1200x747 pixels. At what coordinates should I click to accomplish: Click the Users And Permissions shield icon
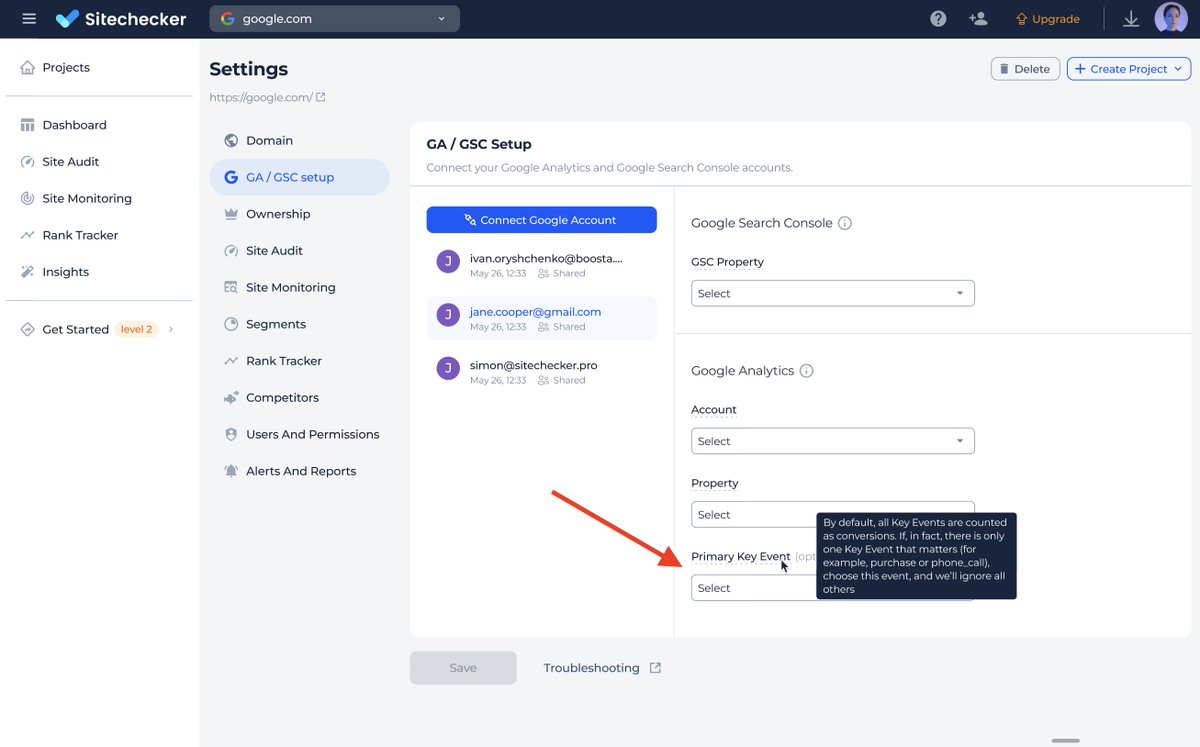coord(231,434)
